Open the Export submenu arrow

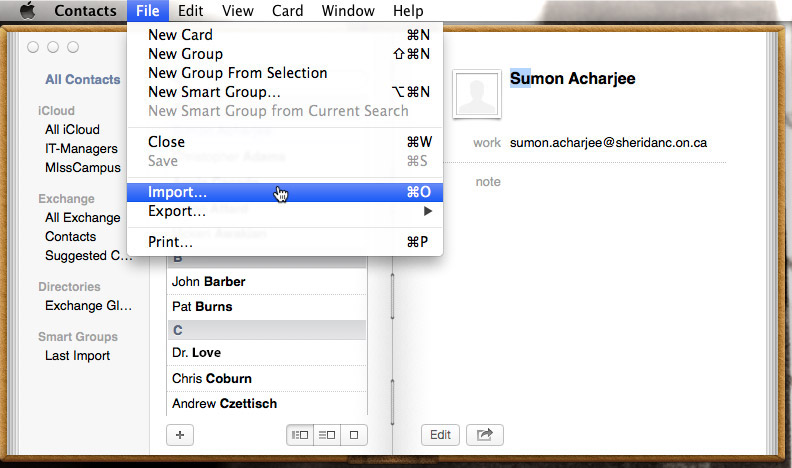tap(428, 211)
